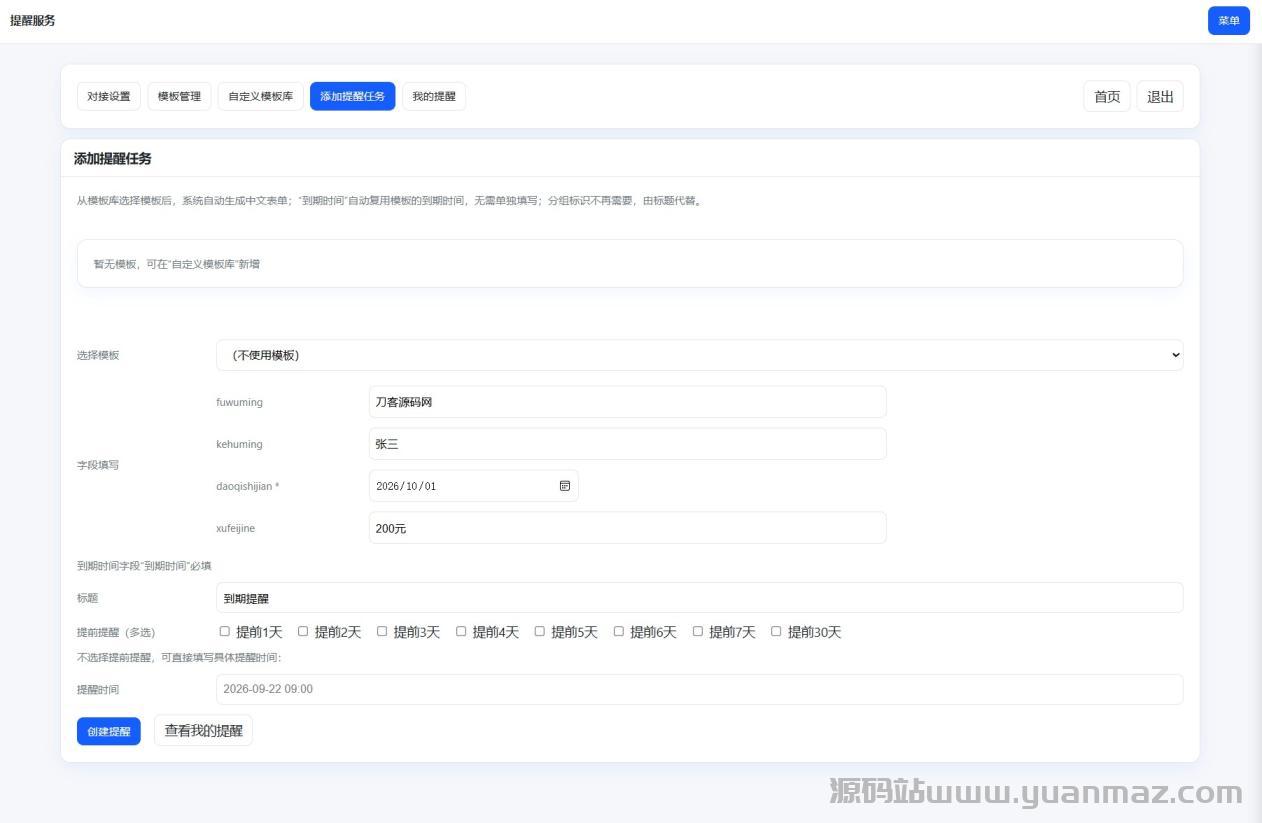The height and width of the screenshot is (823, 1262).
Task: Open the 我的提醒 tab
Action: [433, 96]
